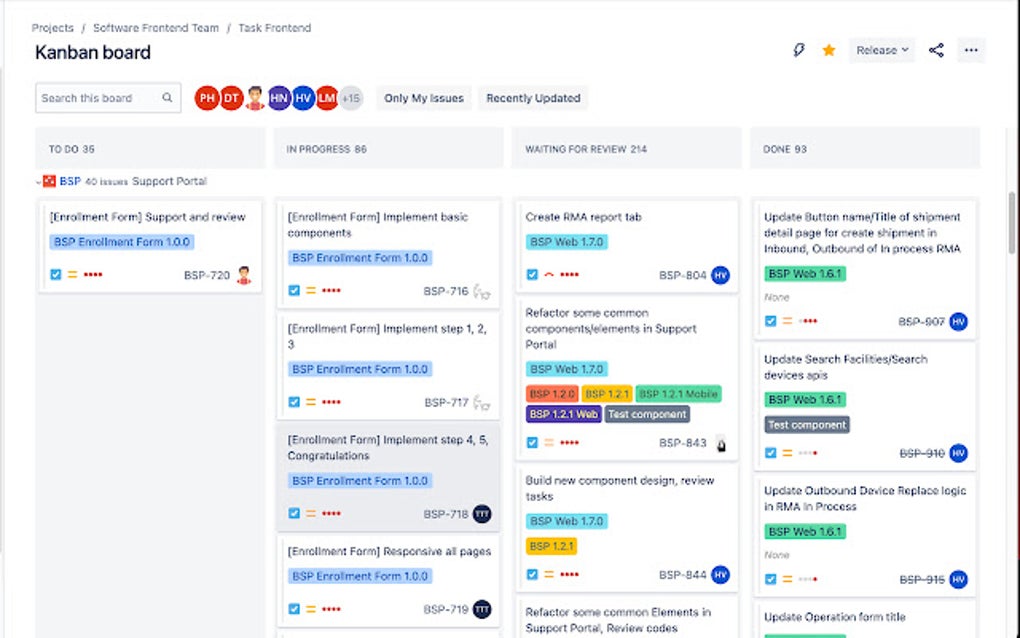Toggle the Recently Updated filter

click(531, 98)
